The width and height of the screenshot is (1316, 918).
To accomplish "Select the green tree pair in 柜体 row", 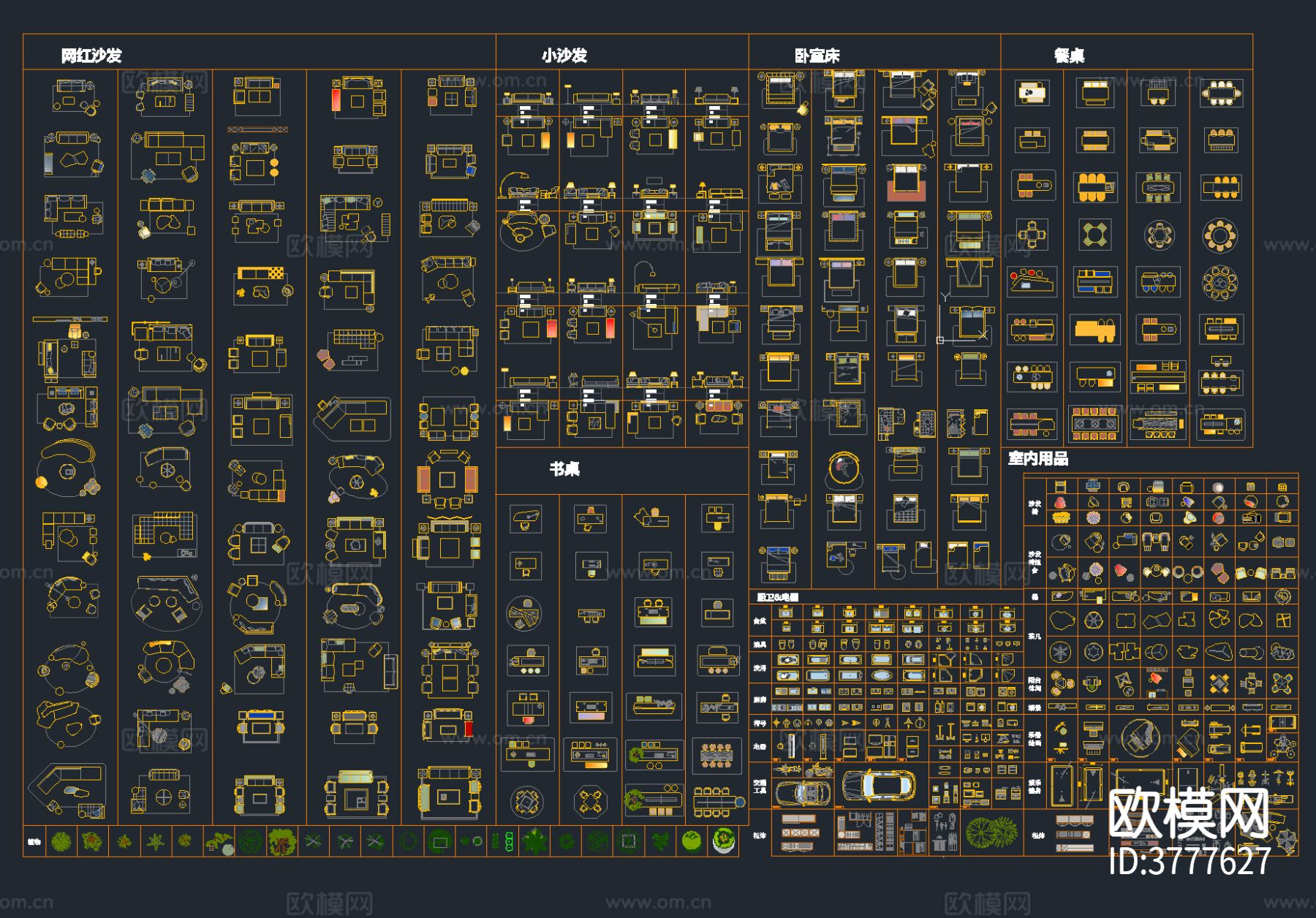I will (991, 831).
